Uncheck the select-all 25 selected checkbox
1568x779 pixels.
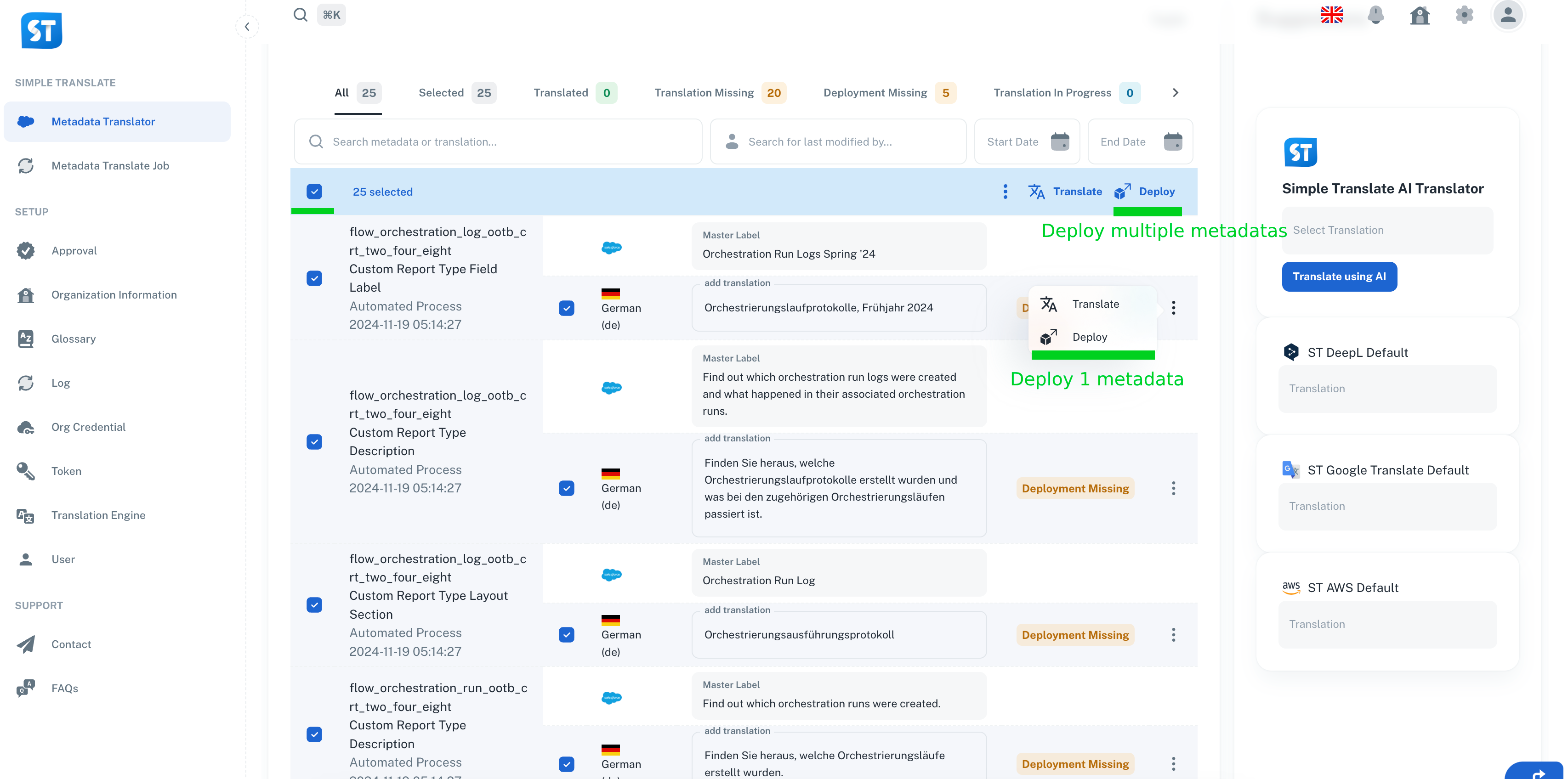[x=314, y=192]
